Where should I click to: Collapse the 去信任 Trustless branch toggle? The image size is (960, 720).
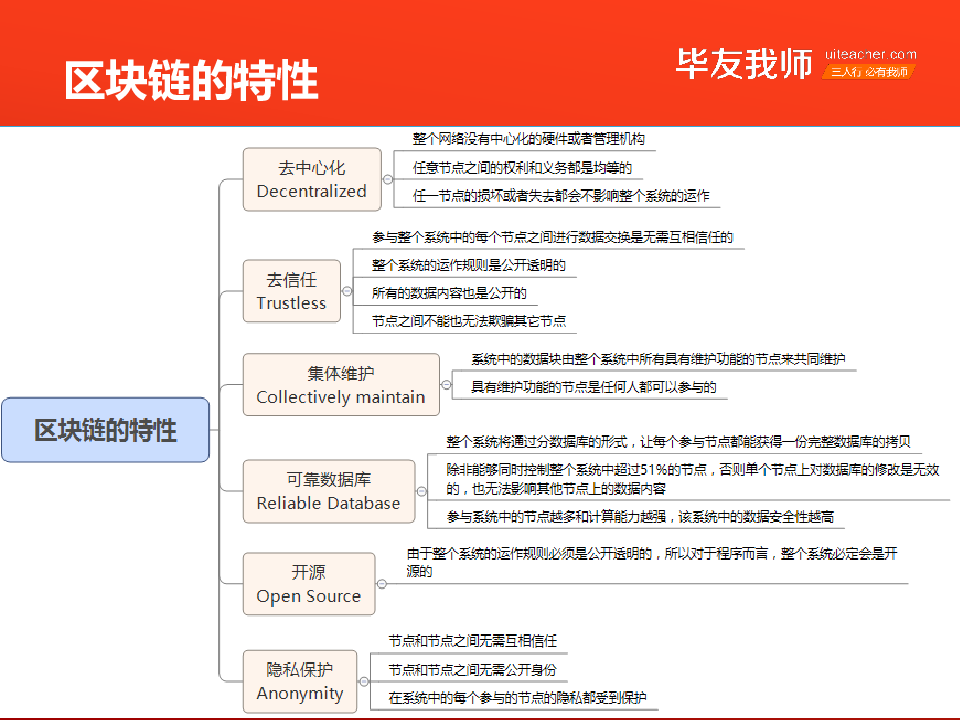coord(347,292)
